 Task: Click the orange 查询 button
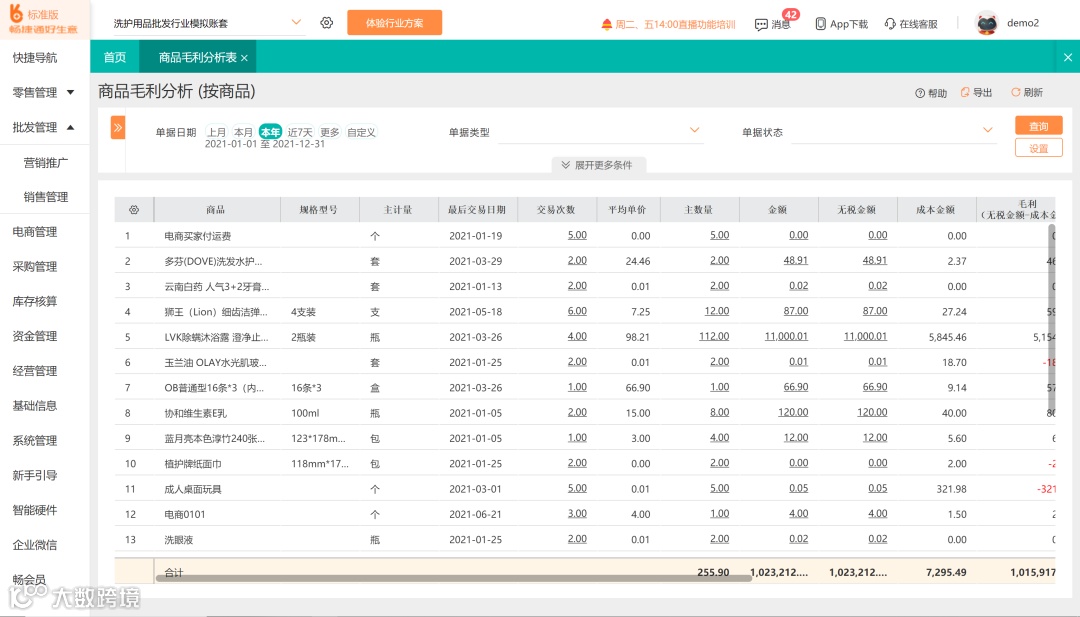(x=1039, y=125)
